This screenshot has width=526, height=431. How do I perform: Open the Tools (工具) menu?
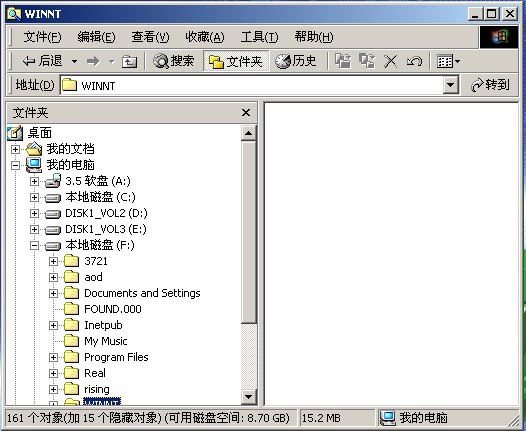(259, 37)
